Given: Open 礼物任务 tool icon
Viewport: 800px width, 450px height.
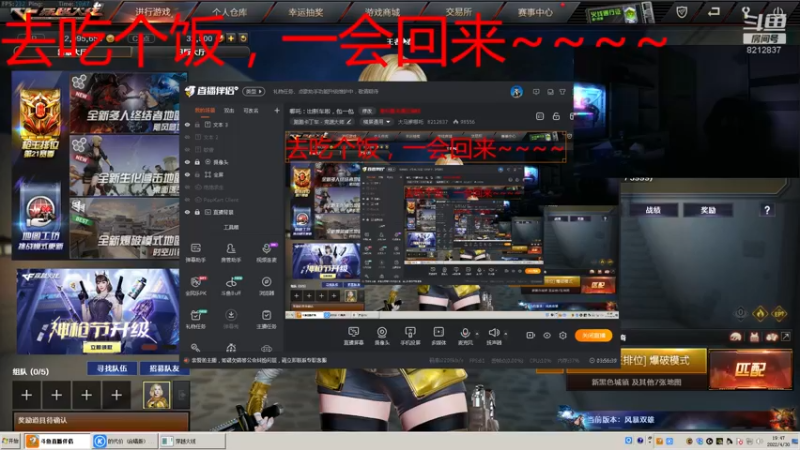Looking at the screenshot, I should [x=196, y=319].
